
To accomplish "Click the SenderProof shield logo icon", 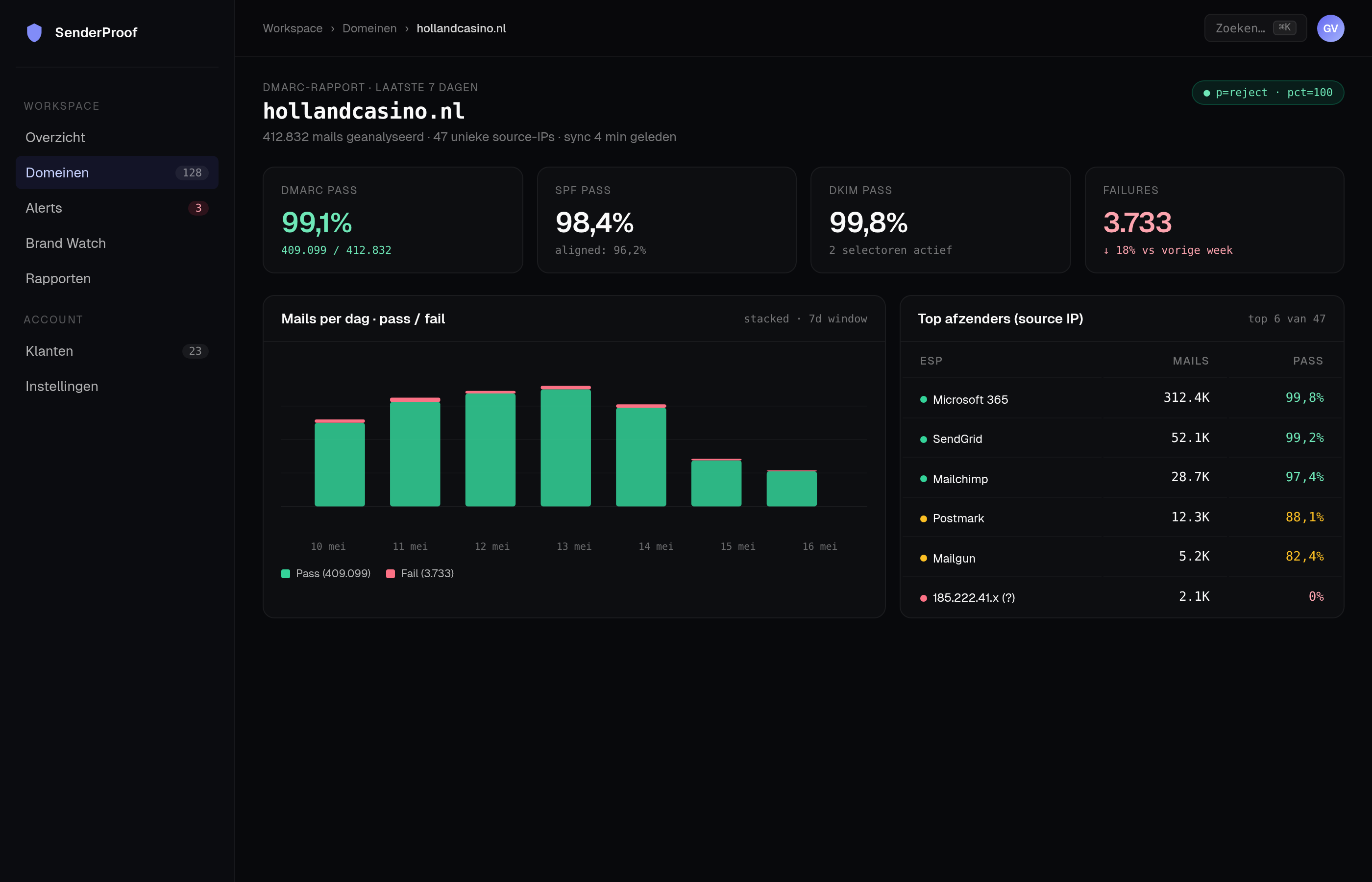I will (x=34, y=33).
